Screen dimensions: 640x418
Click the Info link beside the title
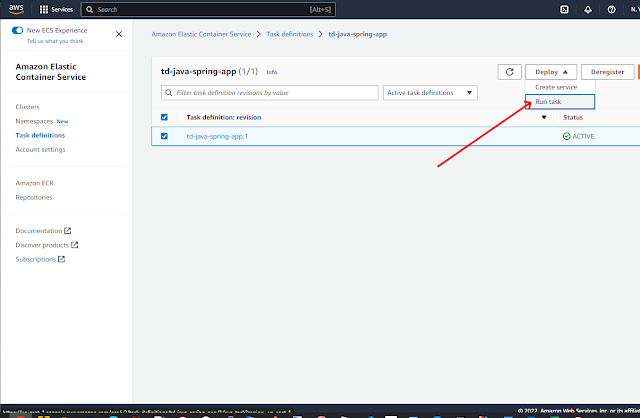pyautogui.click(x=272, y=72)
